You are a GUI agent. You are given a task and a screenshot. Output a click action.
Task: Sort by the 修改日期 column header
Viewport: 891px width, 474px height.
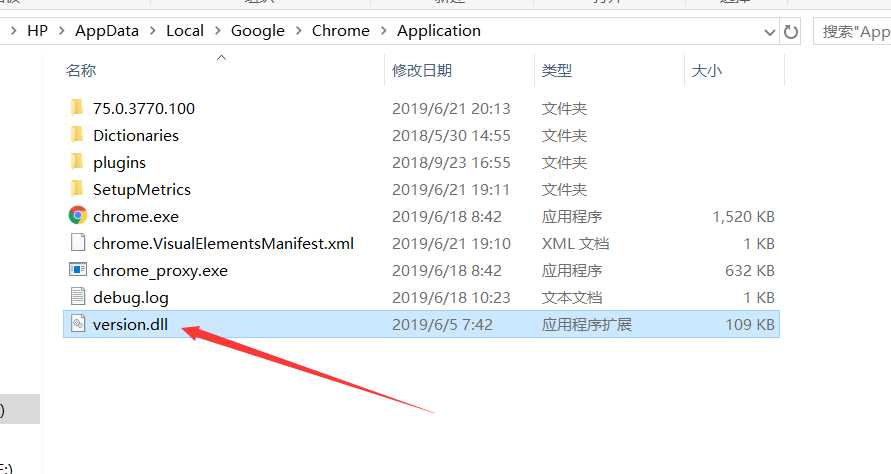422,70
